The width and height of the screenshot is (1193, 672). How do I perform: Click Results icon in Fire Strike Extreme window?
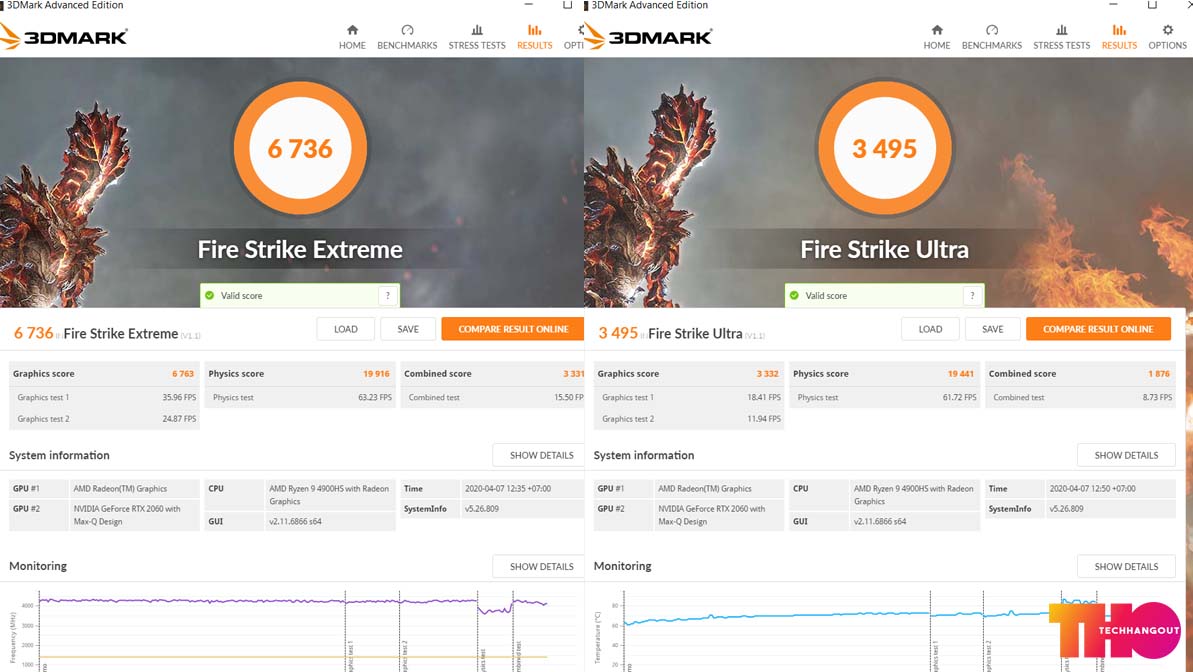tap(535, 30)
